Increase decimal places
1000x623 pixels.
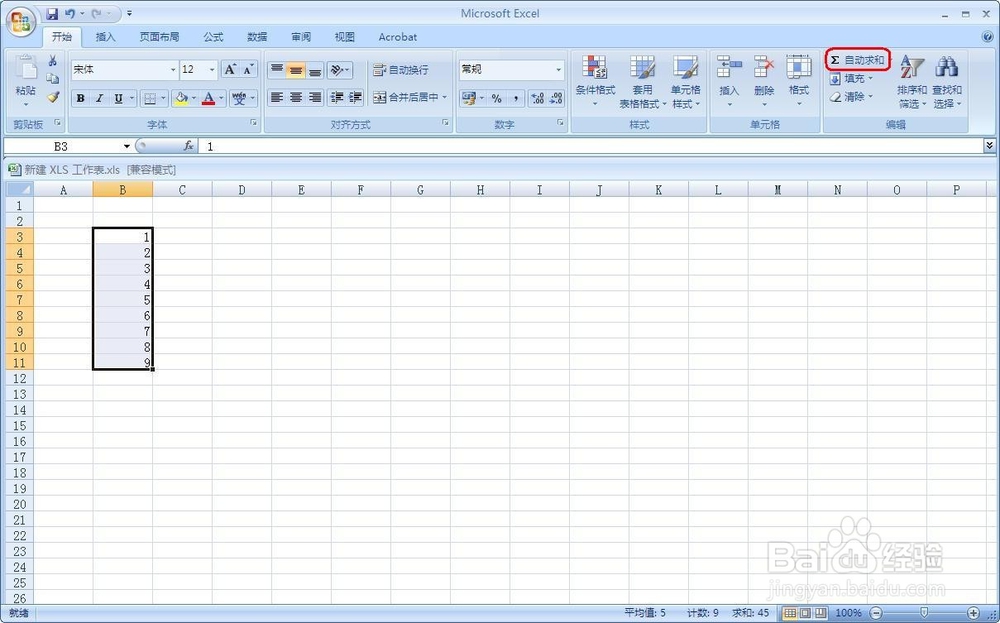[538, 98]
